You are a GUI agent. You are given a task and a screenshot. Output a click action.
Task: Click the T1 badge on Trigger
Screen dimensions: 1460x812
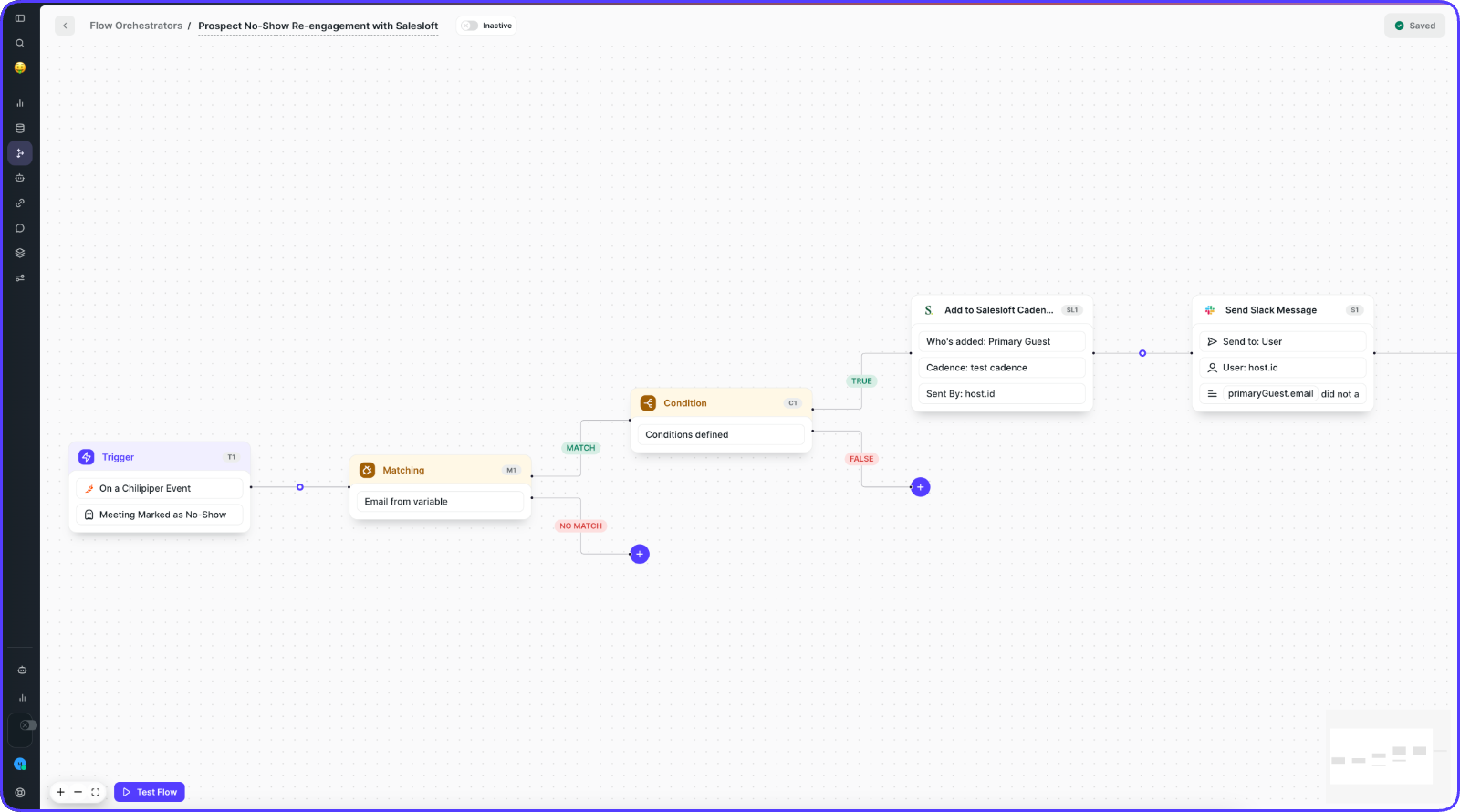click(x=232, y=457)
